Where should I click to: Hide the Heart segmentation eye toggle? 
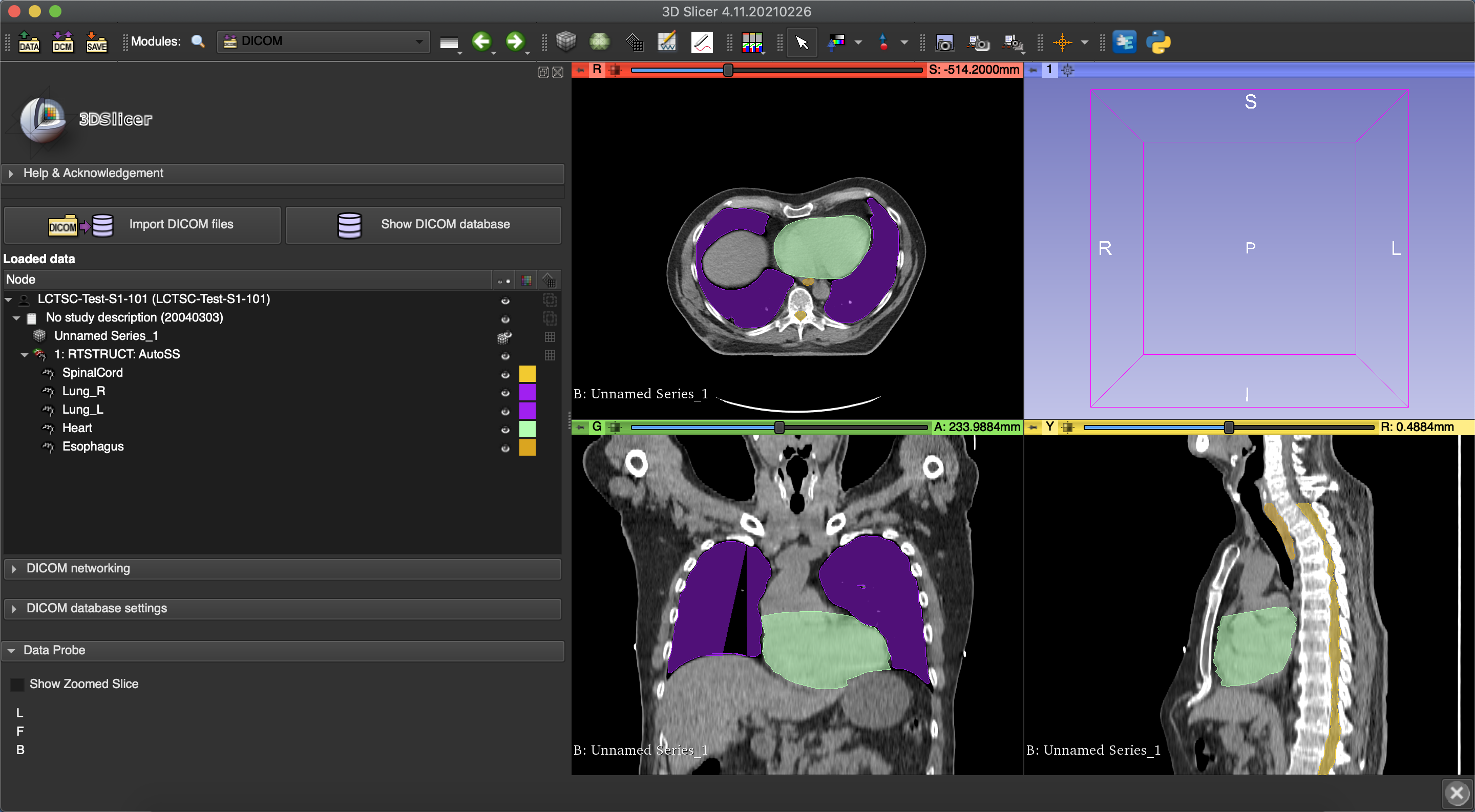coord(505,430)
